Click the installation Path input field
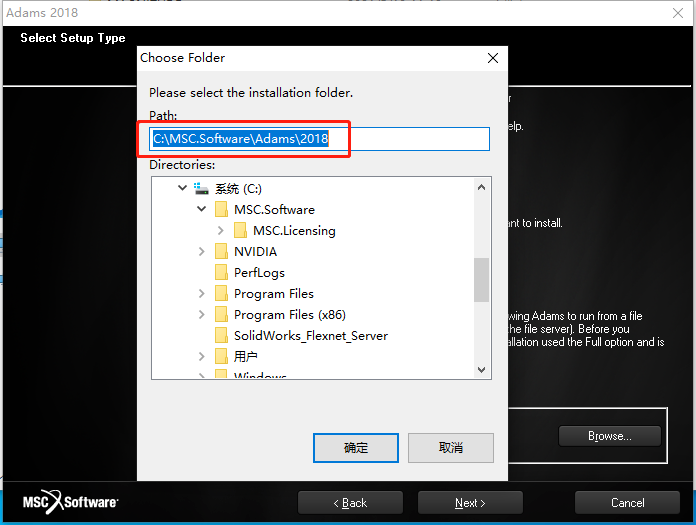Image resolution: width=696 pixels, height=525 pixels. [320, 139]
